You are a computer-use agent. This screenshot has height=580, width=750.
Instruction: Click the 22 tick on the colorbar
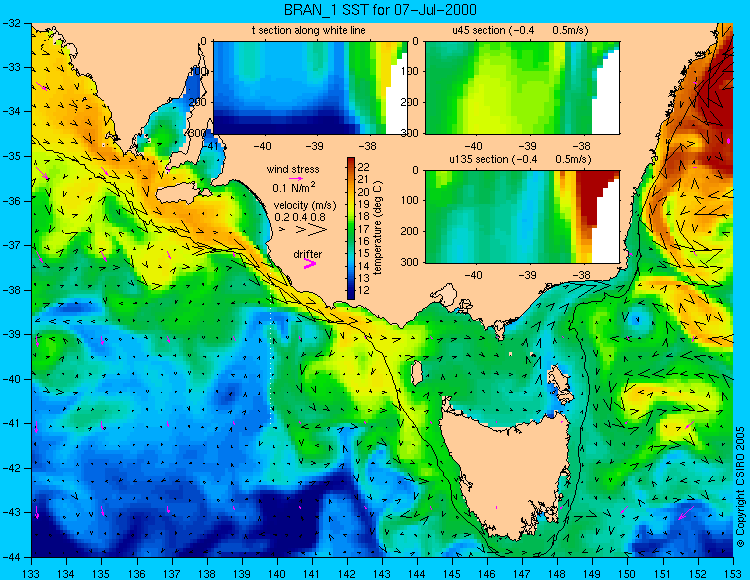click(364, 167)
